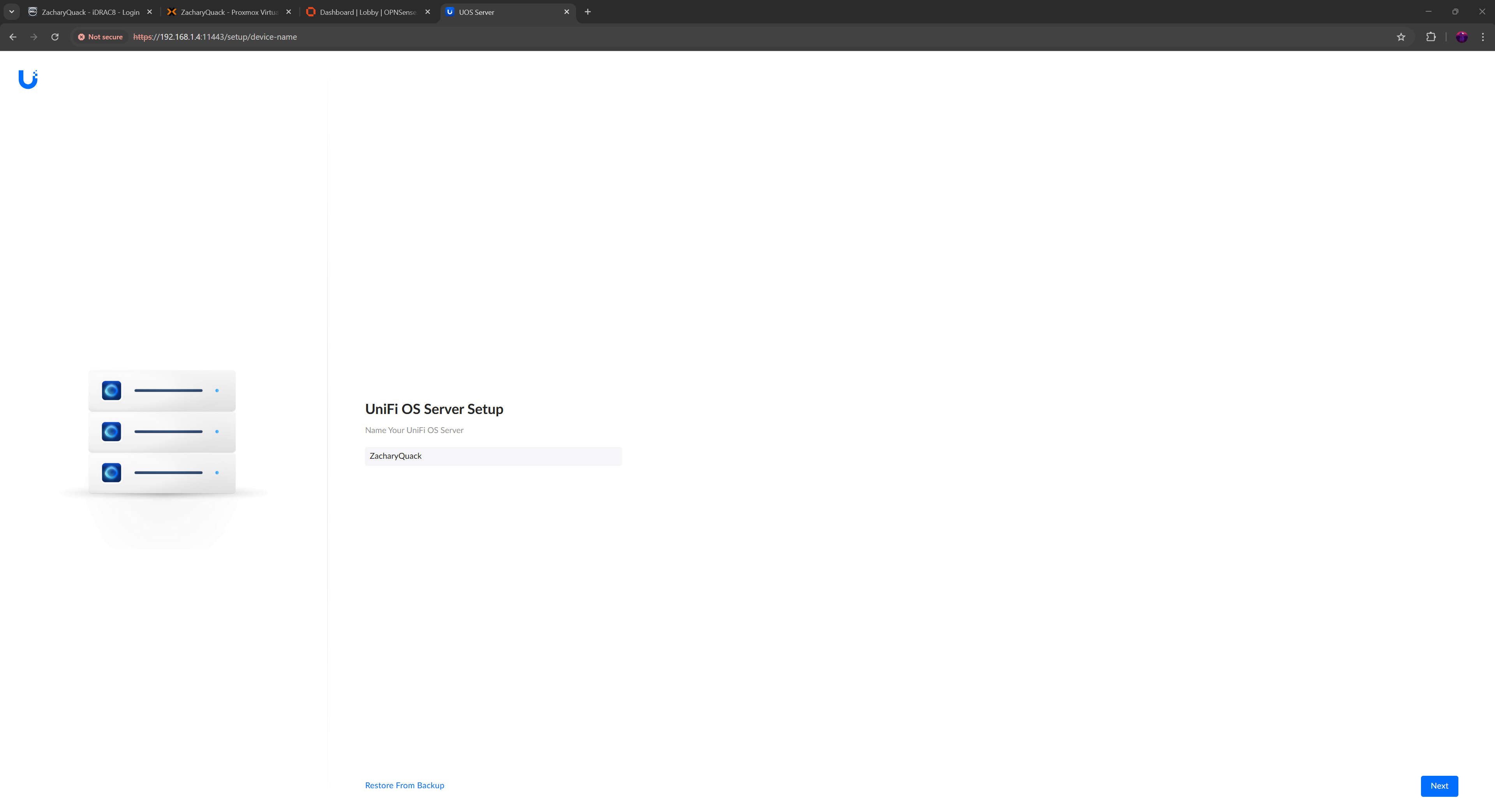The image size is (1495, 812).
Task: Switch to Proxmox Virtual Environment tab
Action: (229, 12)
